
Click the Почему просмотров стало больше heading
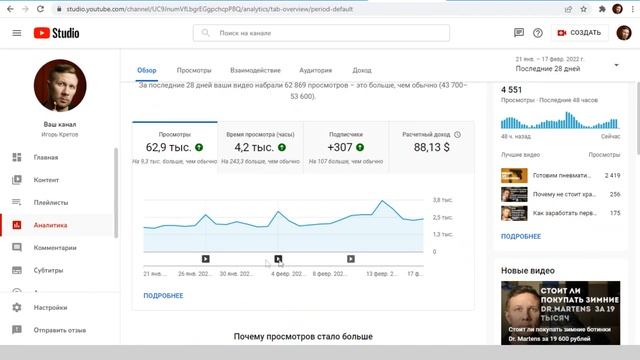click(303, 337)
